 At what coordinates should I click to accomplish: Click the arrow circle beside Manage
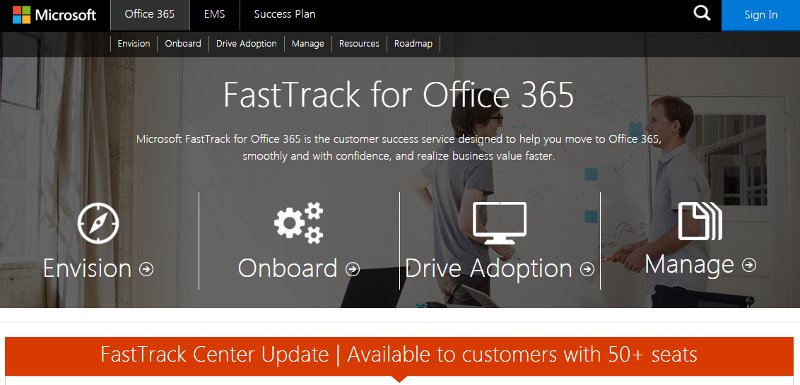pyautogui.click(x=749, y=265)
